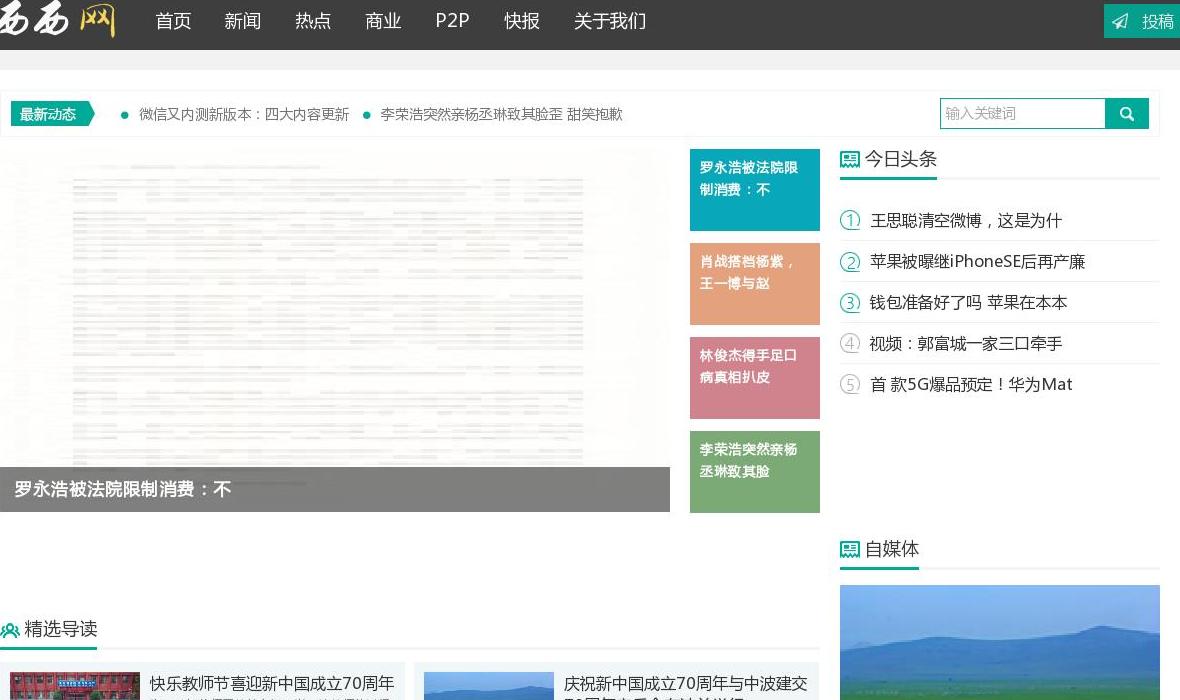Click the 自媒体 section icon
This screenshot has width=1180, height=700.
click(850, 549)
